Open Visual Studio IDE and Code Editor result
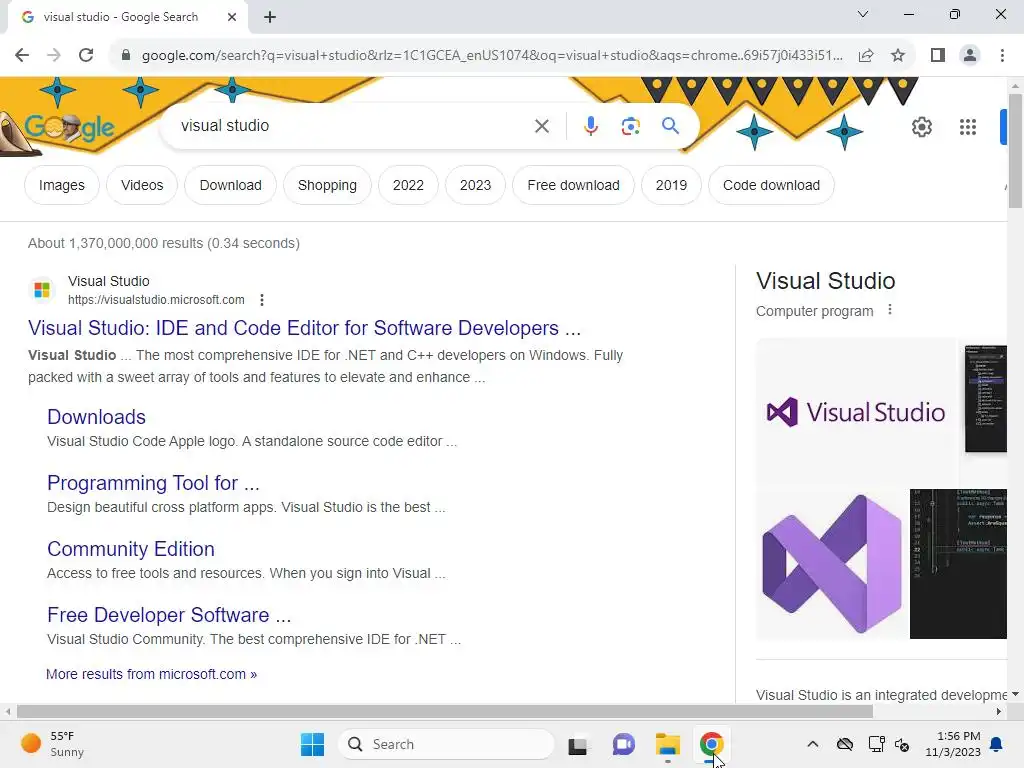The width and height of the screenshot is (1024, 768). pyautogui.click(x=304, y=328)
